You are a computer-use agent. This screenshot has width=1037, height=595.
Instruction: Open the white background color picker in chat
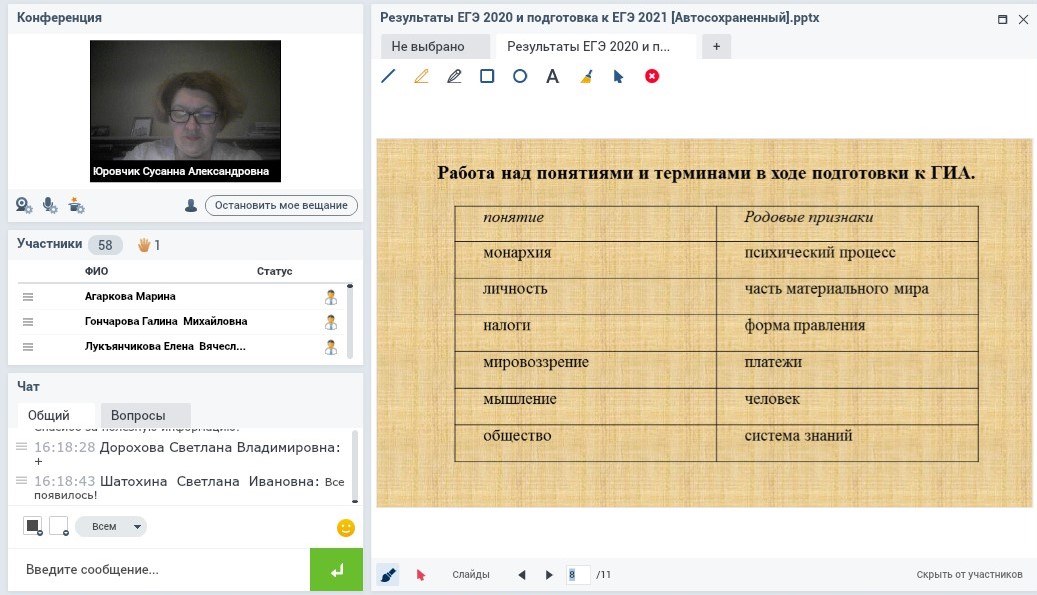(x=59, y=526)
